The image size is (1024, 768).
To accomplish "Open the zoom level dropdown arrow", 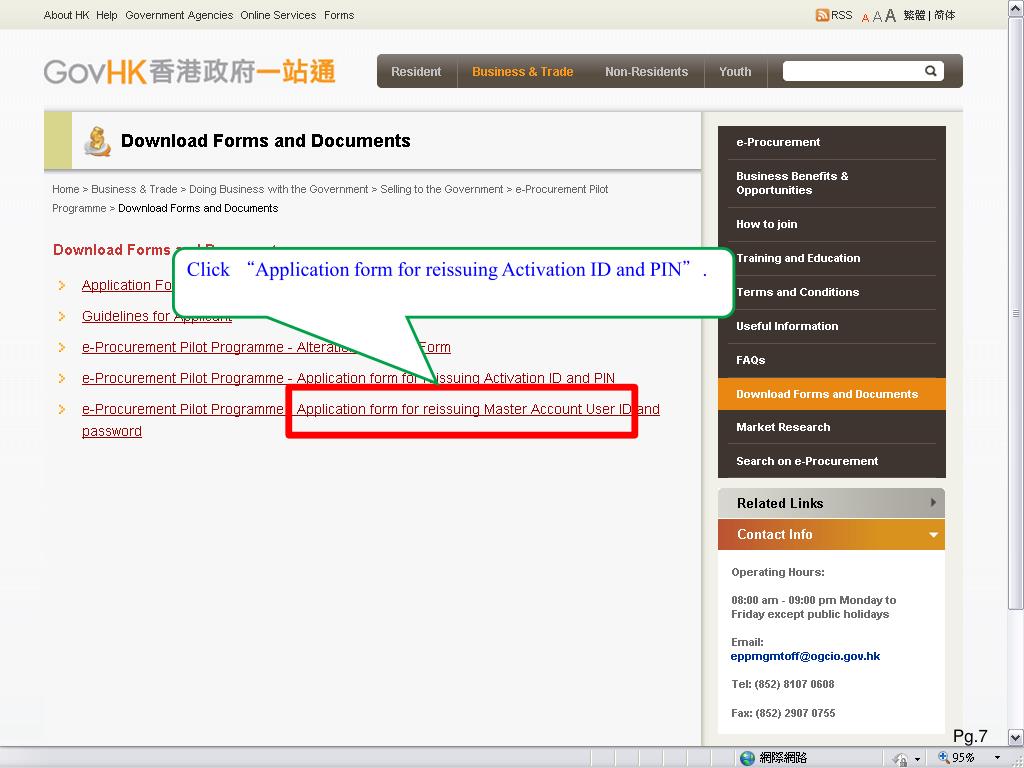I will click(997, 758).
